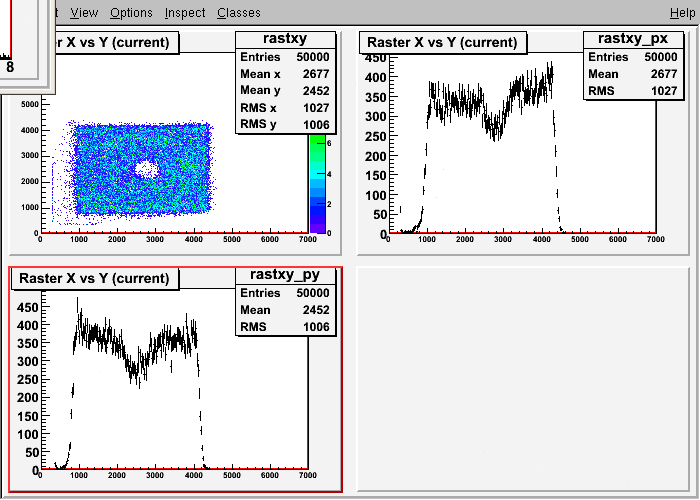The width and height of the screenshot is (700, 500).
Task: Click 'RMS 1027' in rastxy_px stats
Action: pyautogui.click(x=633, y=91)
